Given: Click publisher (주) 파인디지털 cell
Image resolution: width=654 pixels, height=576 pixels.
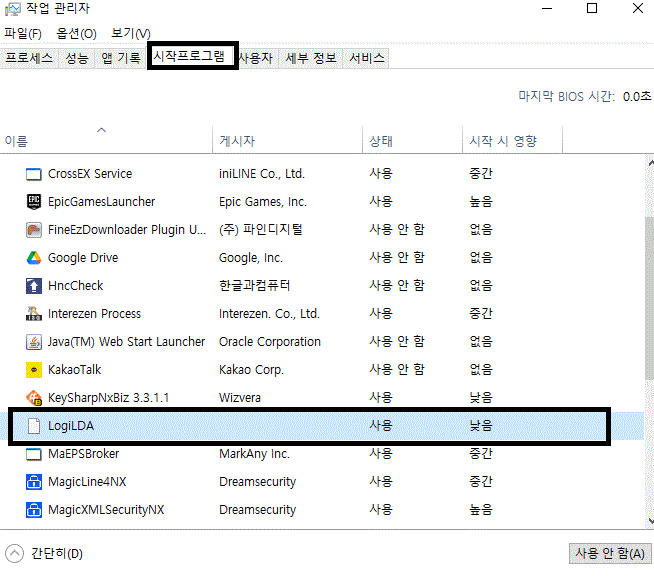Looking at the screenshot, I should pos(261,230).
